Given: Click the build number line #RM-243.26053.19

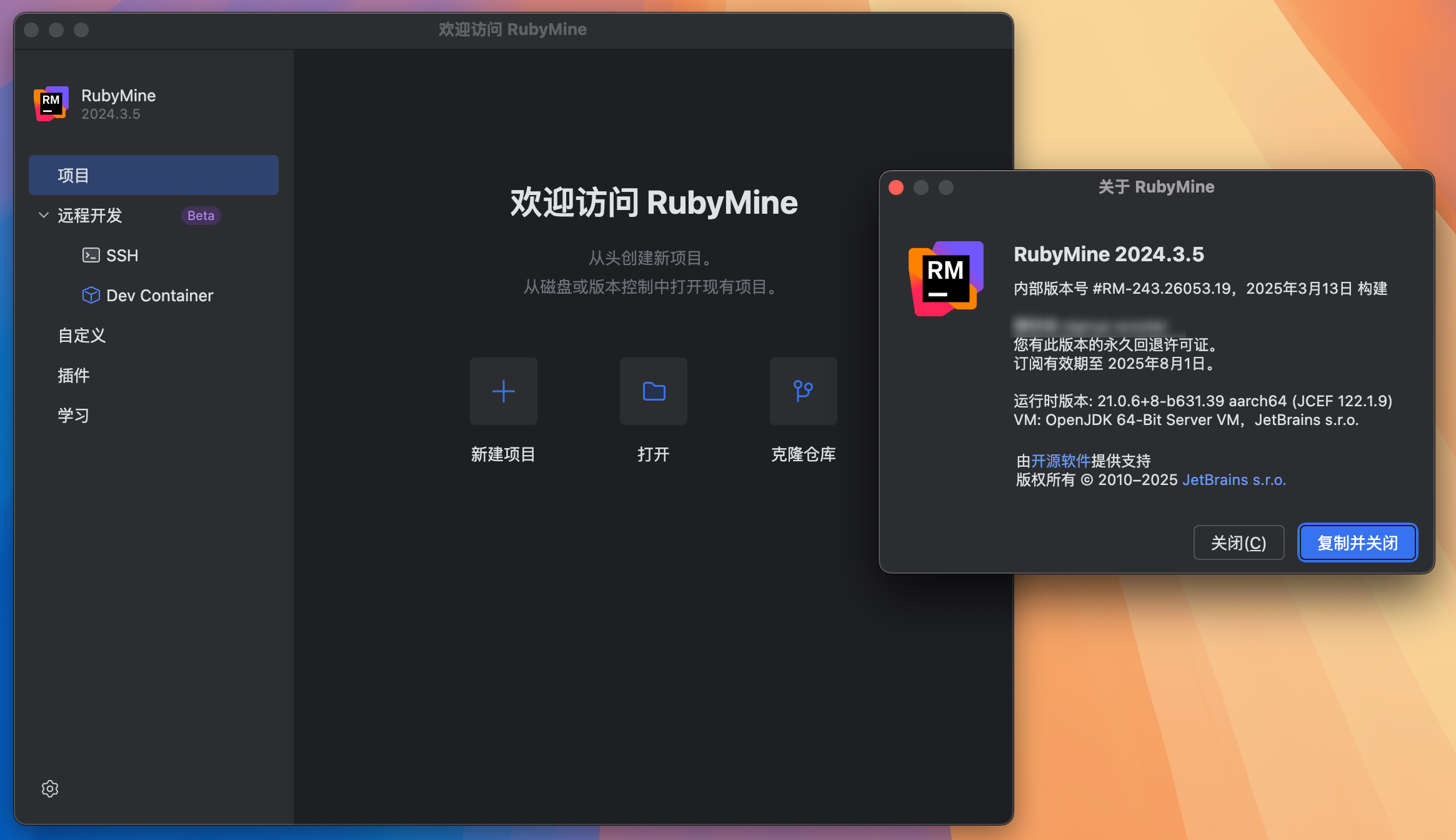Looking at the screenshot, I should pos(1200,289).
